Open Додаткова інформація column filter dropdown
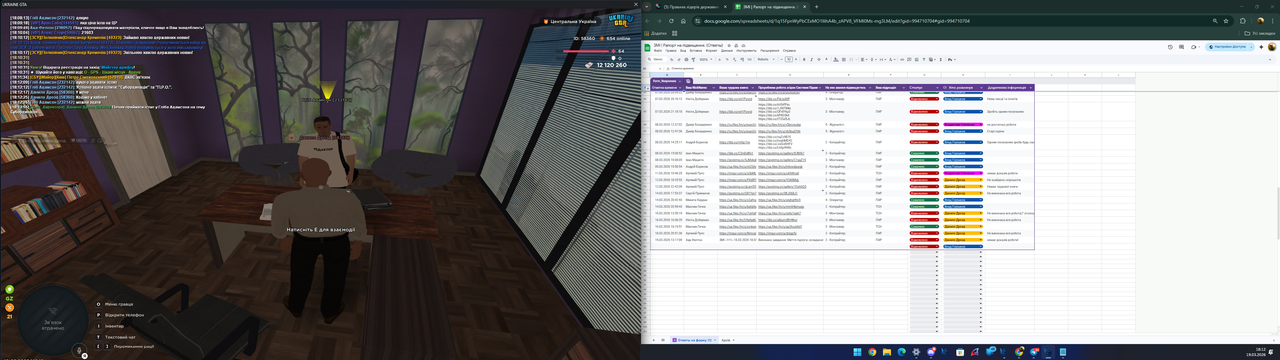This screenshot has height=360, width=1280. click(1031, 88)
